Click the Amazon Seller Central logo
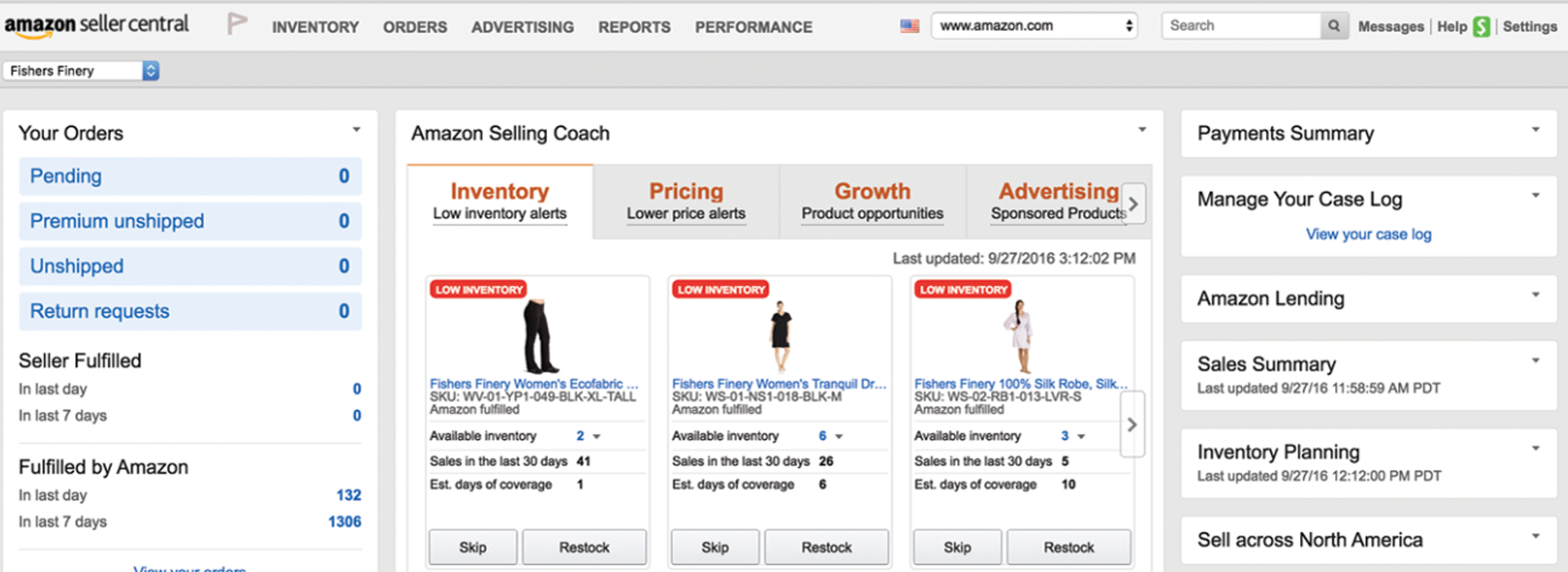The image size is (1568, 572). (x=96, y=26)
